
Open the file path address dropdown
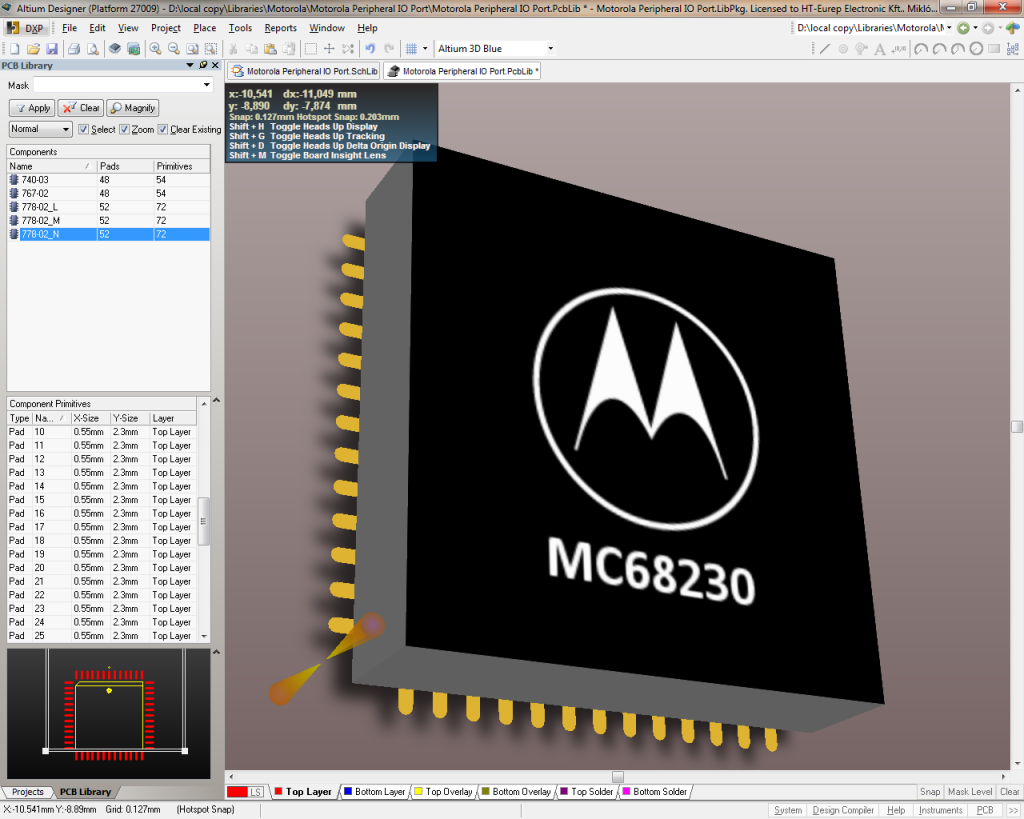point(949,28)
